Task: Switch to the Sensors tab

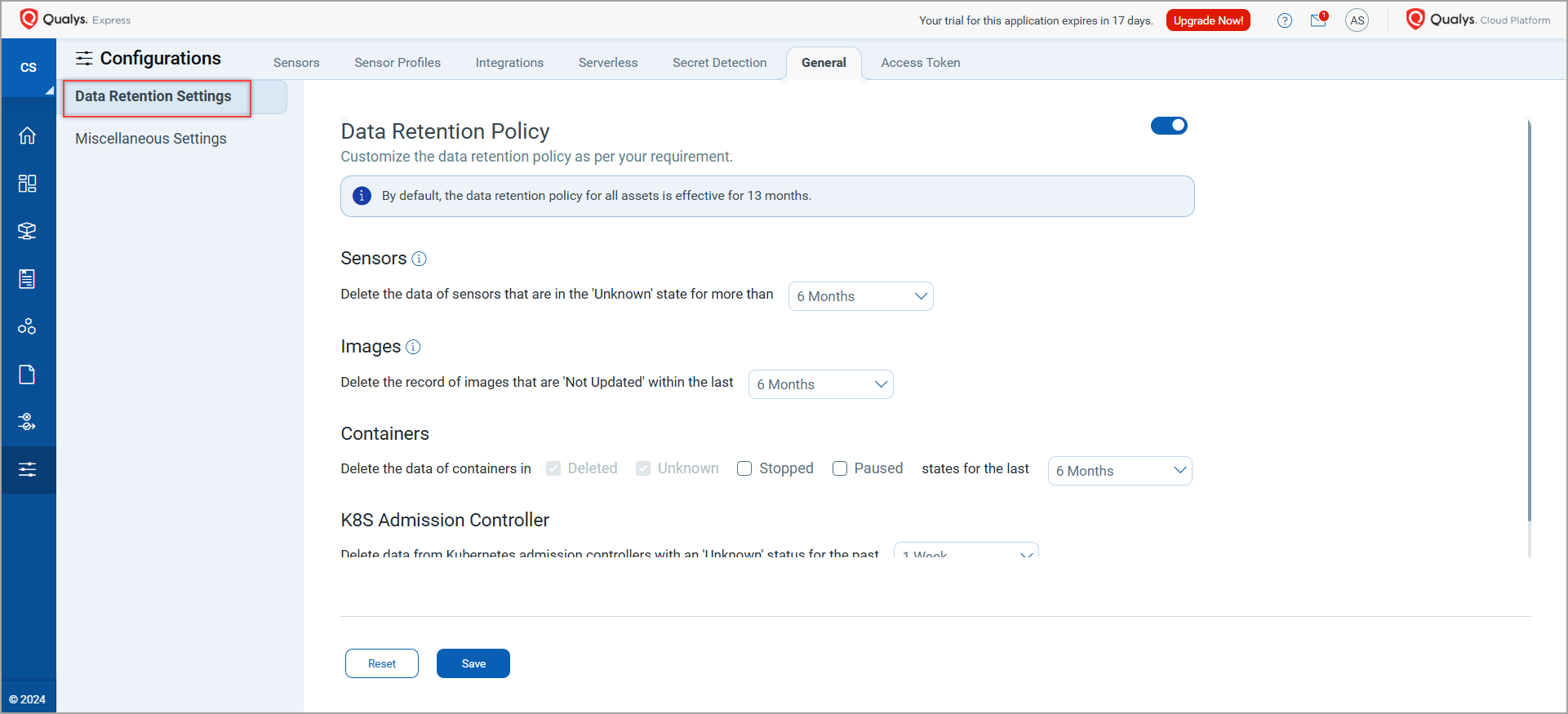Action: coord(296,63)
